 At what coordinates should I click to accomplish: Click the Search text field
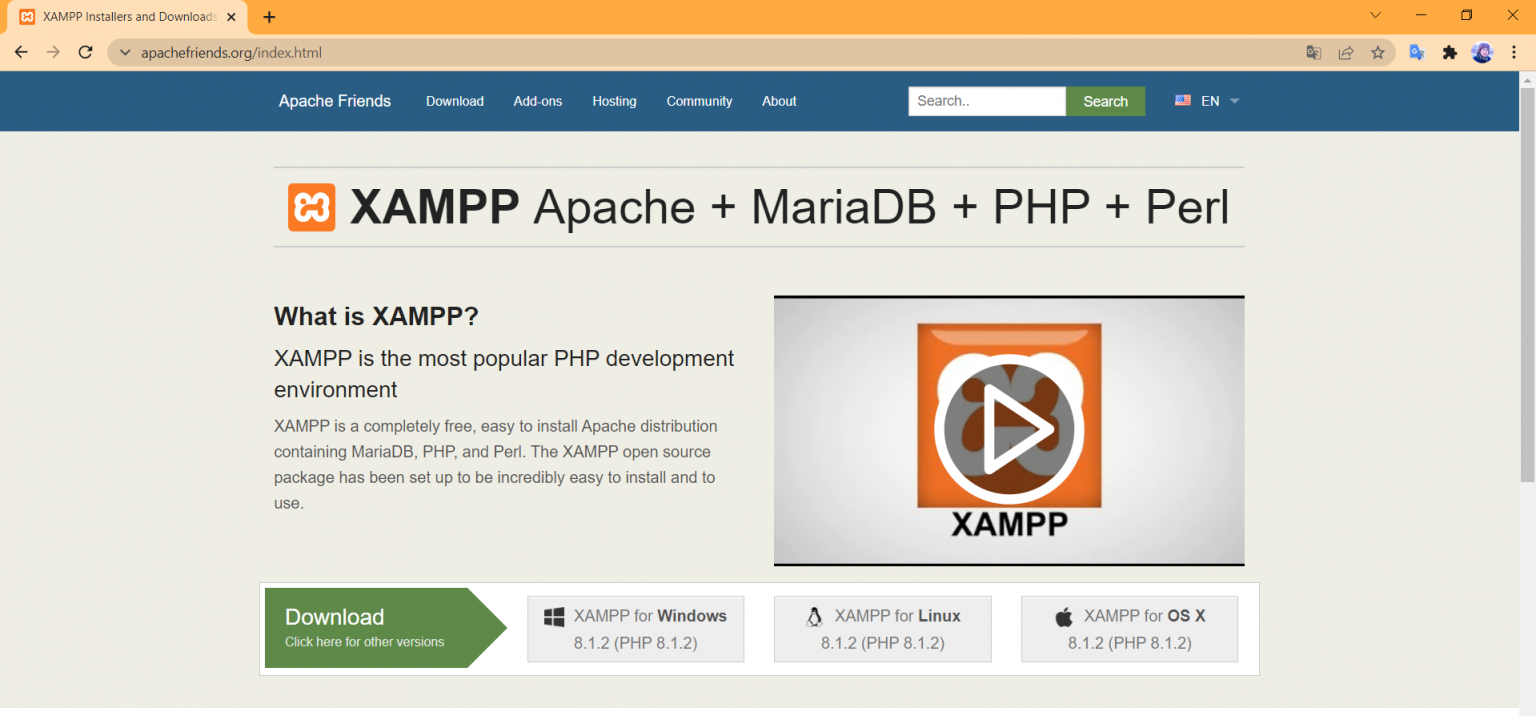[986, 101]
